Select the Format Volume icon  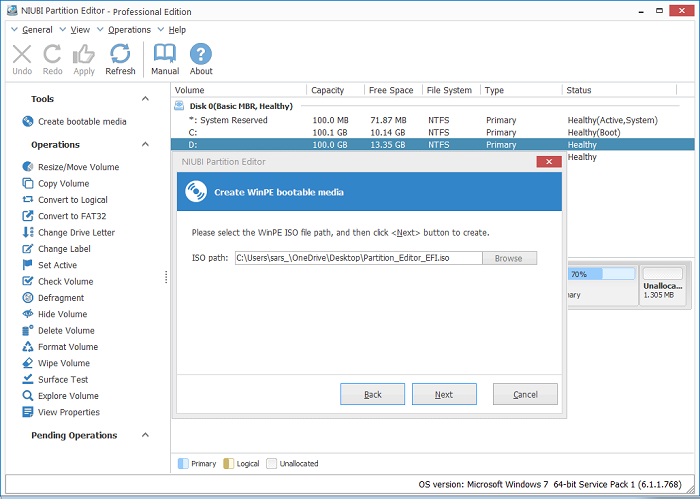[x=28, y=347]
